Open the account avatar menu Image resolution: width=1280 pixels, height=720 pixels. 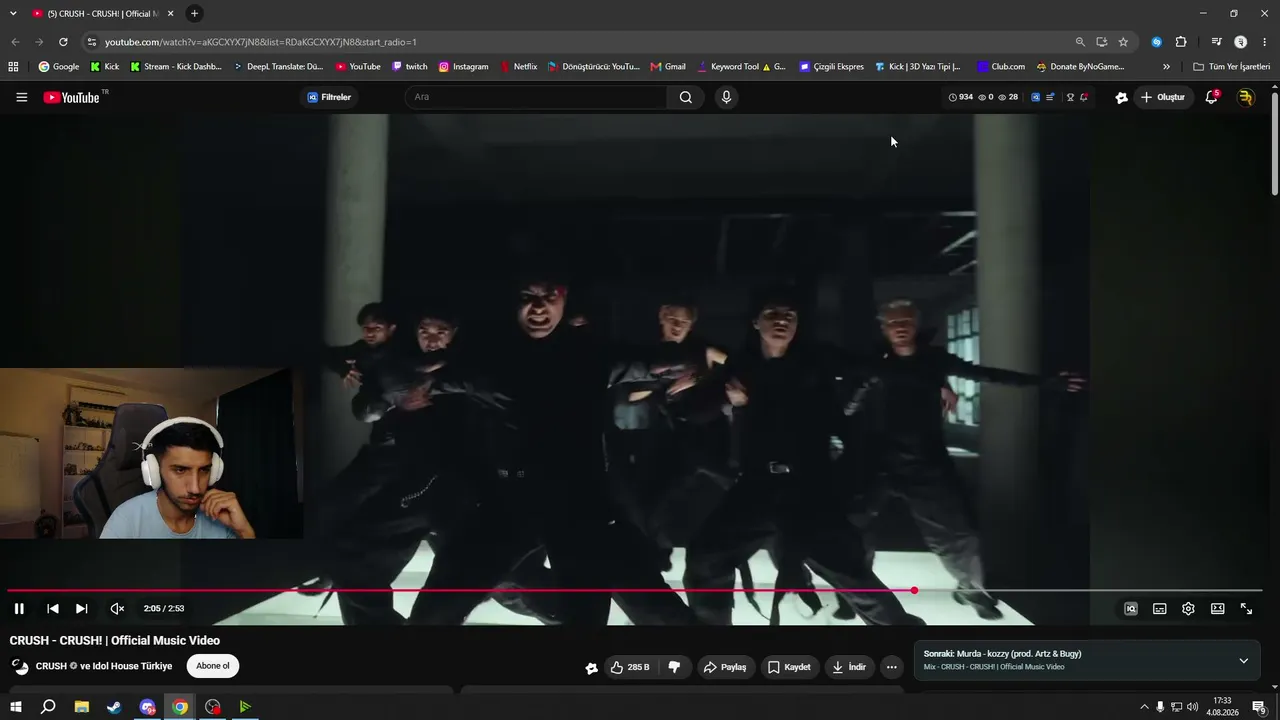(1246, 97)
